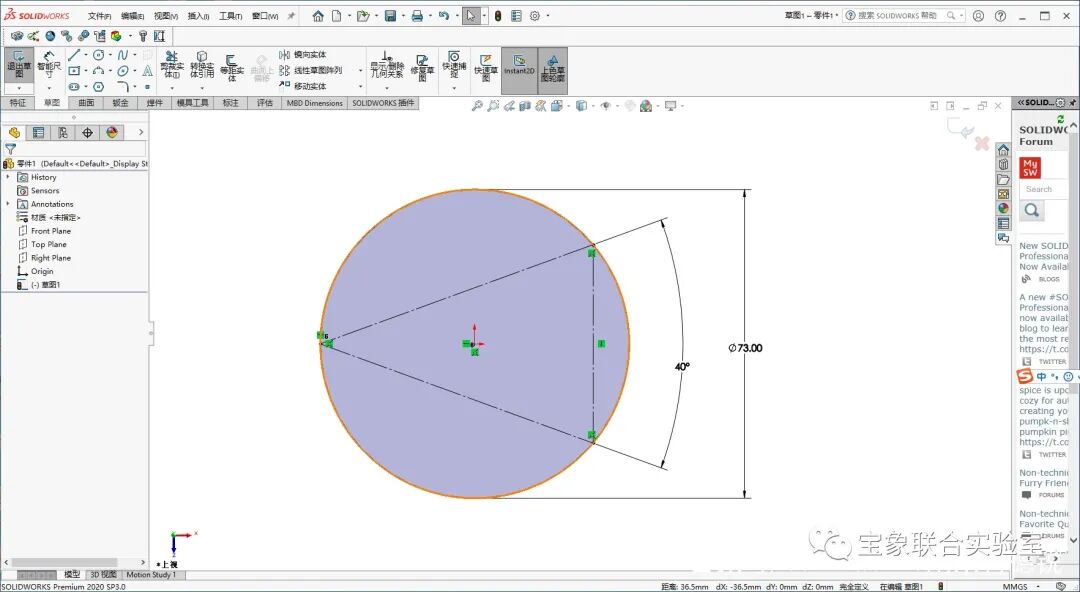The width and height of the screenshot is (1080, 592).
Task: Expand FeatureManager tabs with right chevron
Action: click(141, 132)
